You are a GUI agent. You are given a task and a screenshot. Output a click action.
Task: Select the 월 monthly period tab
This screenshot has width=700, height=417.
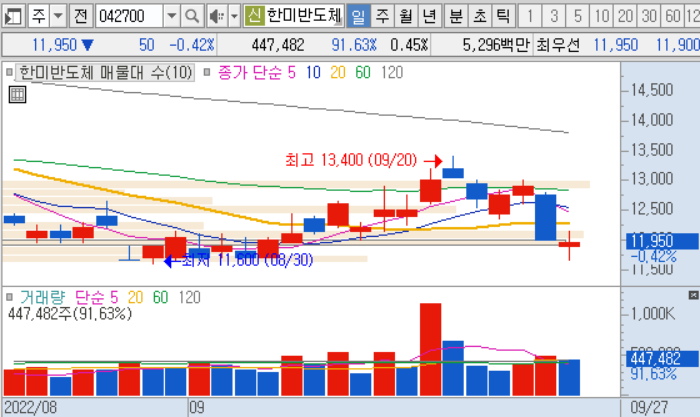pyautogui.click(x=406, y=17)
